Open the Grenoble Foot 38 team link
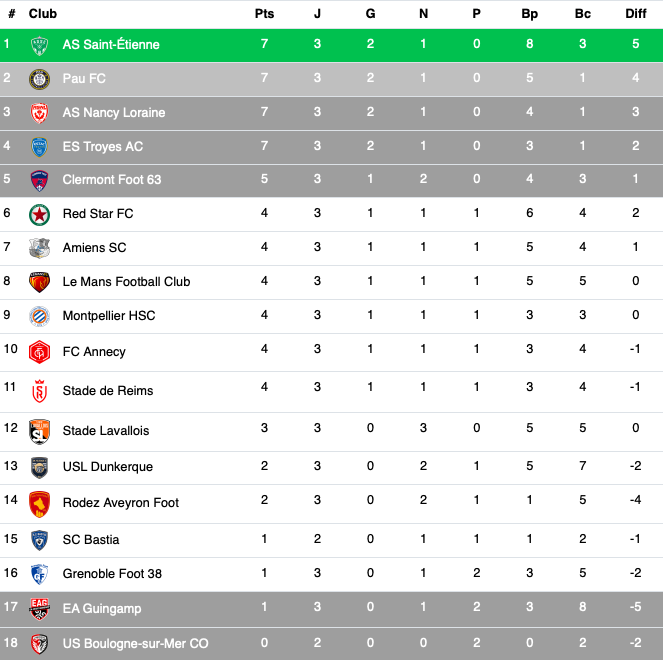 [x=112, y=573]
